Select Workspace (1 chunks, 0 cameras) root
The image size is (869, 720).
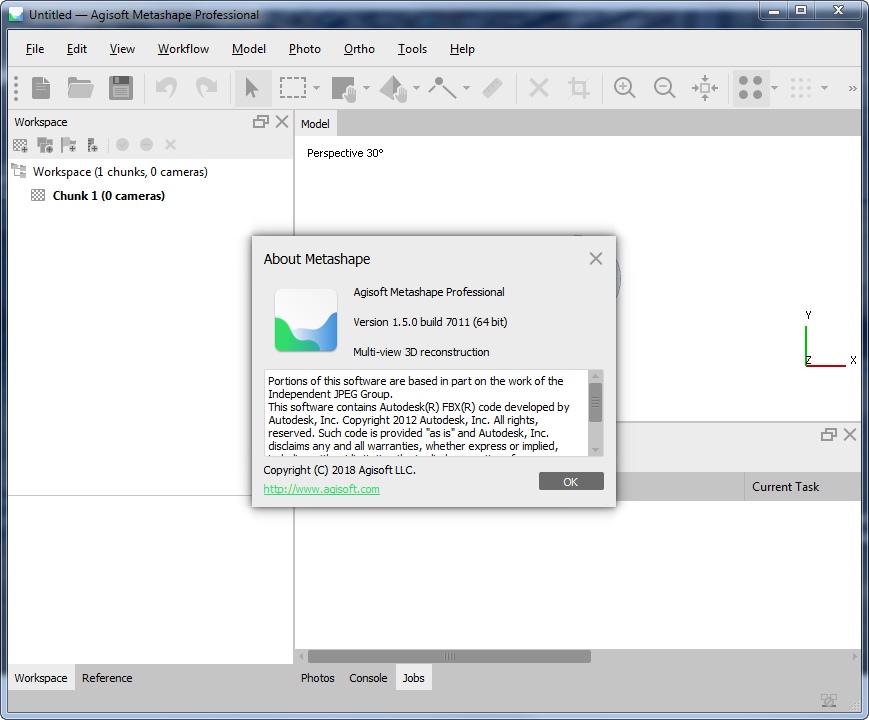coord(120,172)
